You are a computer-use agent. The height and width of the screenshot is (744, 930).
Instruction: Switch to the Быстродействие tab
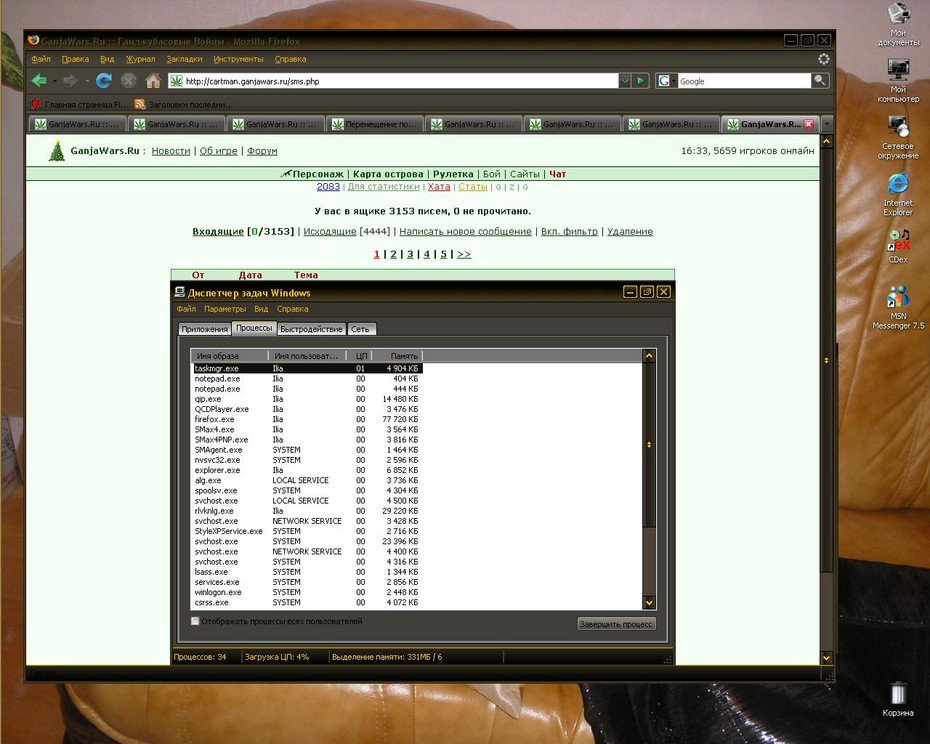tap(311, 329)
